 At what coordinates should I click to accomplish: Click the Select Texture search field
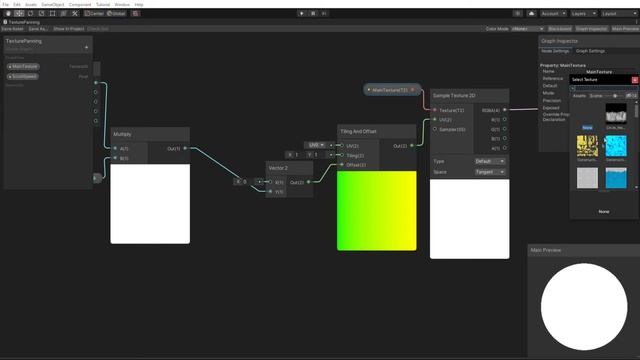(604, 88)
